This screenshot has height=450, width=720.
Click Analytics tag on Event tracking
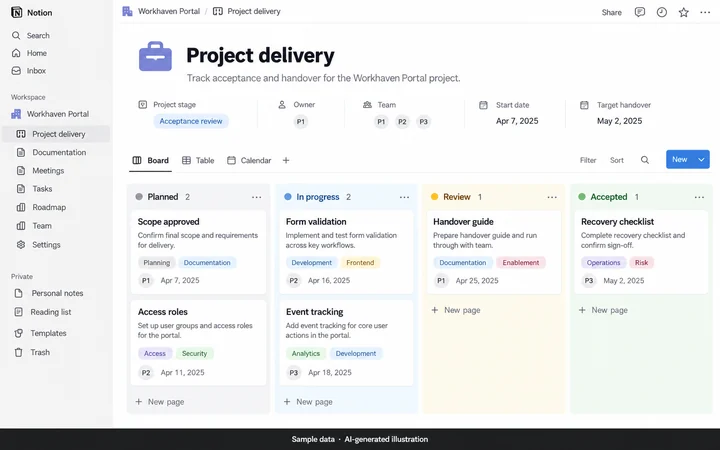[306, 354]
